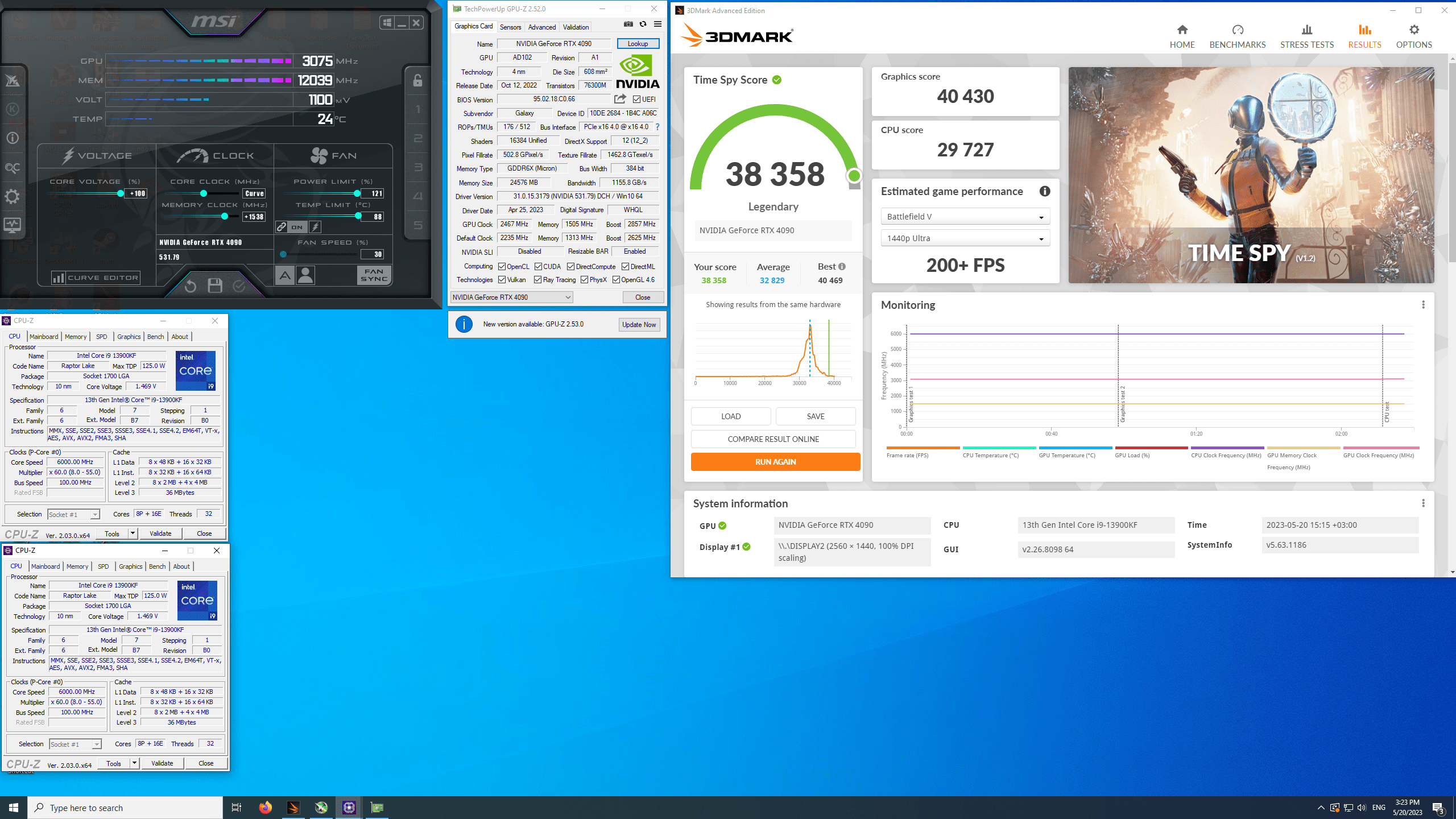Viewport: 1456px width, 819px height.
Task: Refresh GPU-Z data with refresh icon
Action: tap(643, 24)
